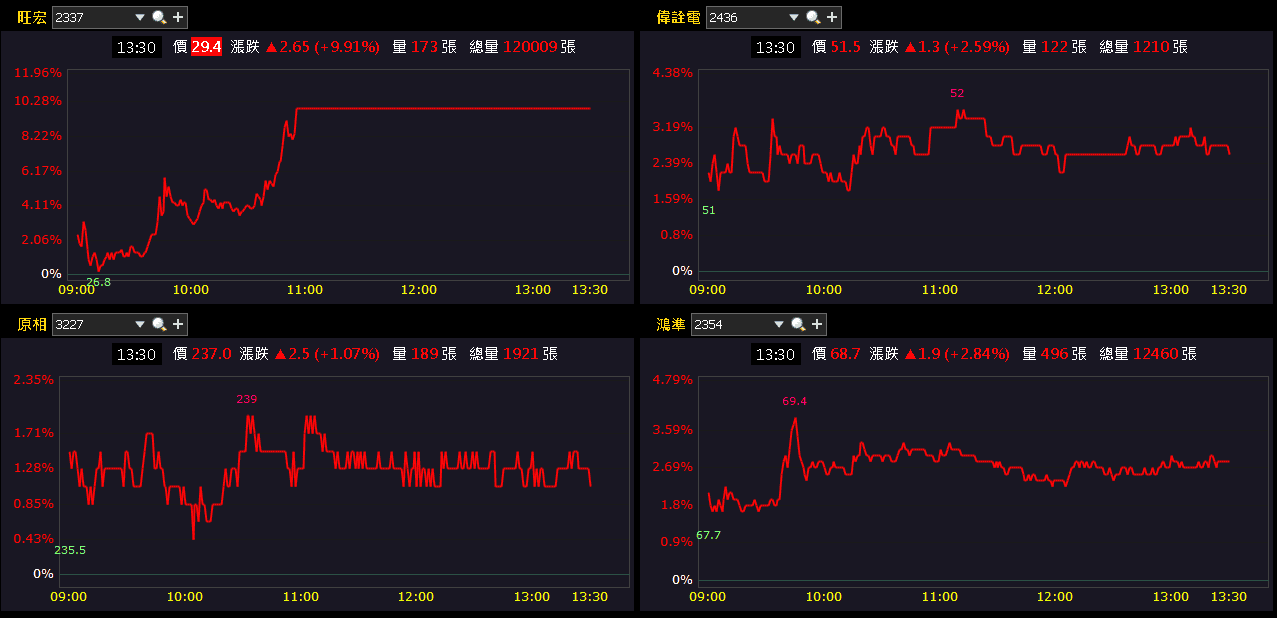Expand the stock dropdown arrow for 2436
This screenshot has height=618, width=1277.
coord(794,17)
